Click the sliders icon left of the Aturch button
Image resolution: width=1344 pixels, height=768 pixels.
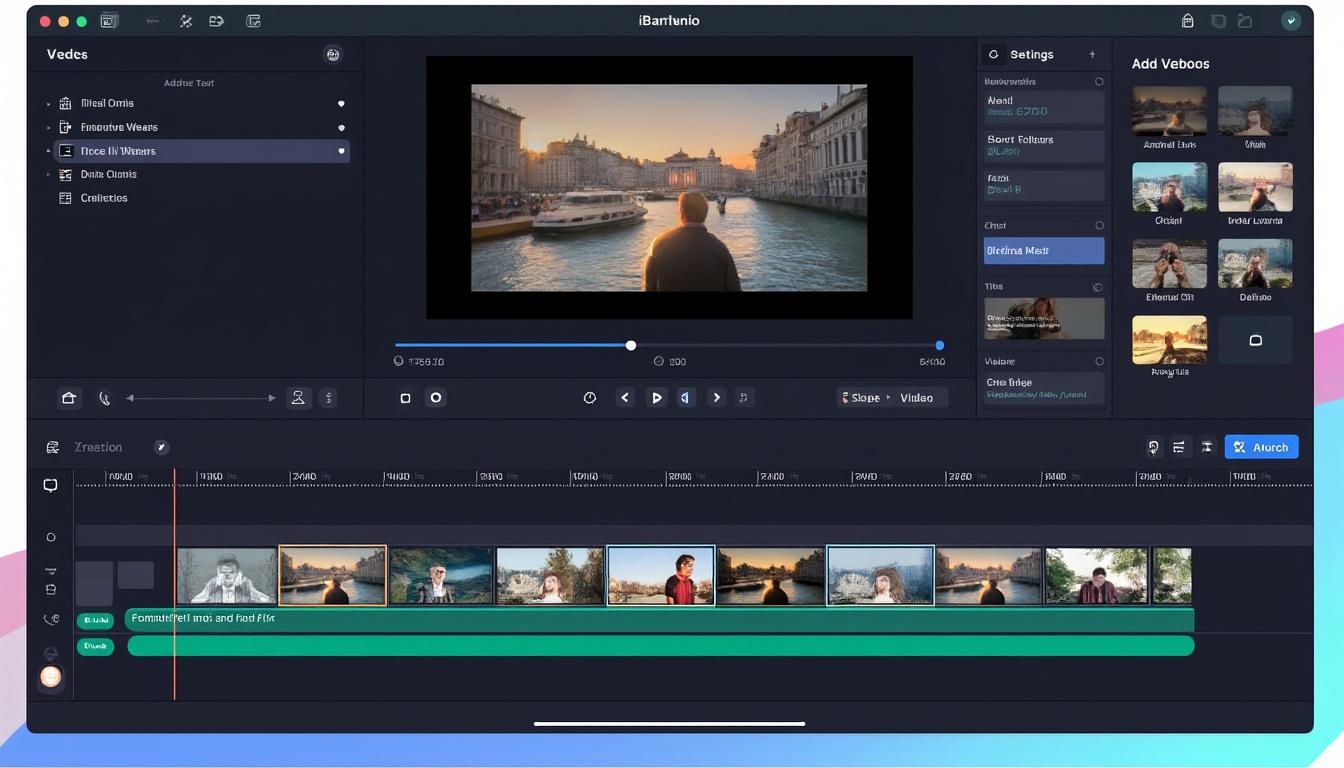(x=1179, y=447)
